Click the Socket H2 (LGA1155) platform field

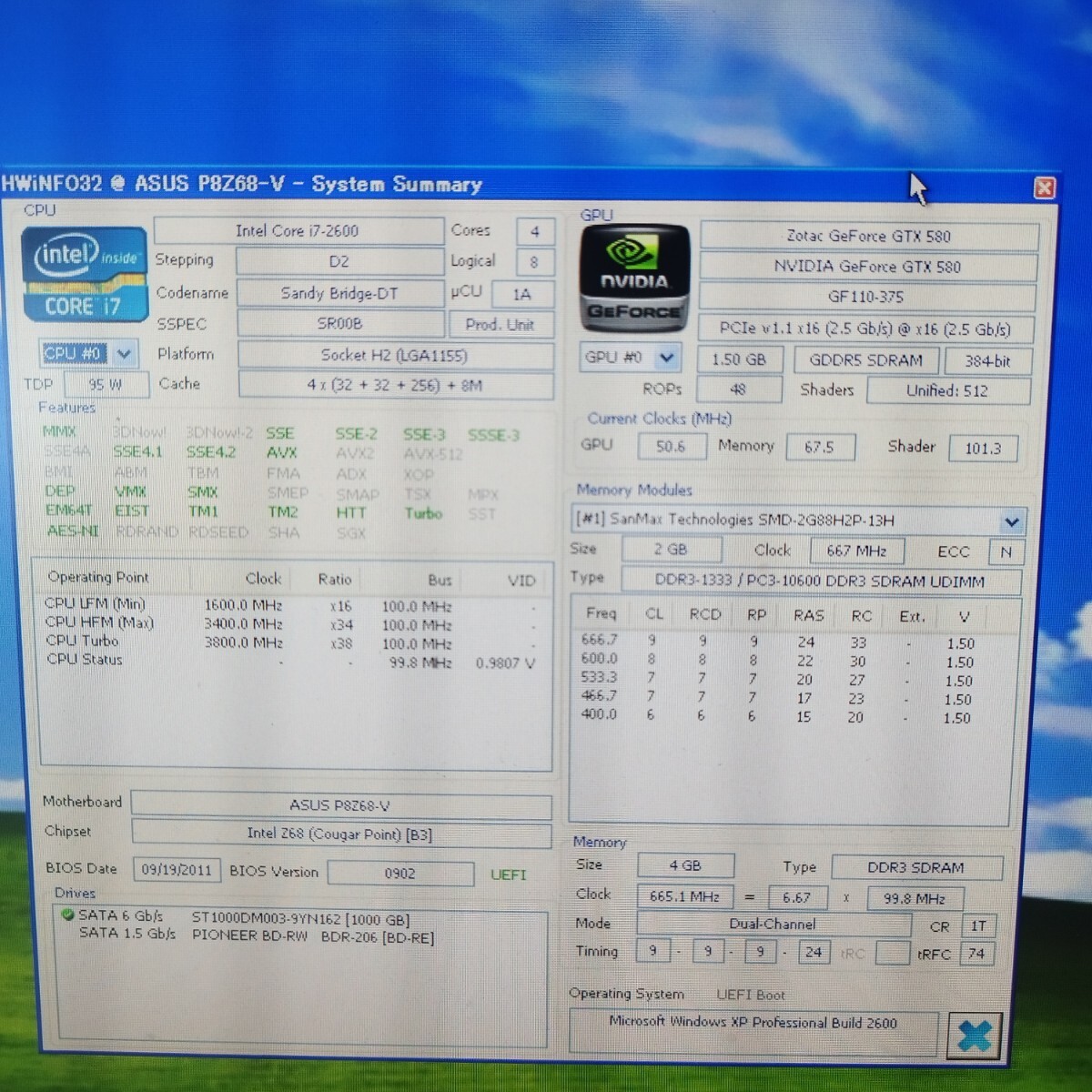(x=395, y=355)
